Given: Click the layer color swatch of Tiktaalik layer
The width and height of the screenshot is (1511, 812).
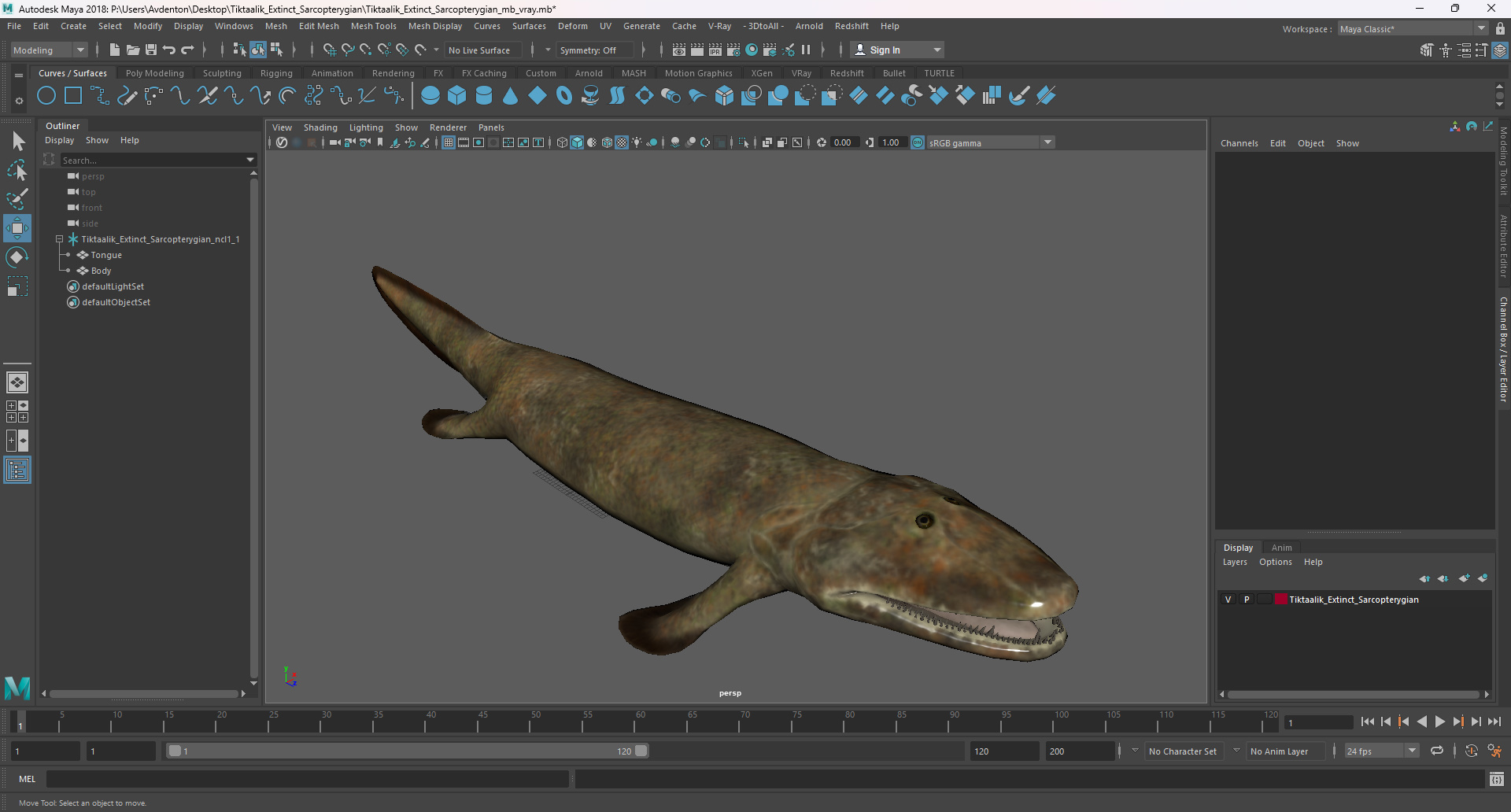Looking at the screenshot, I should [1280, 600].
